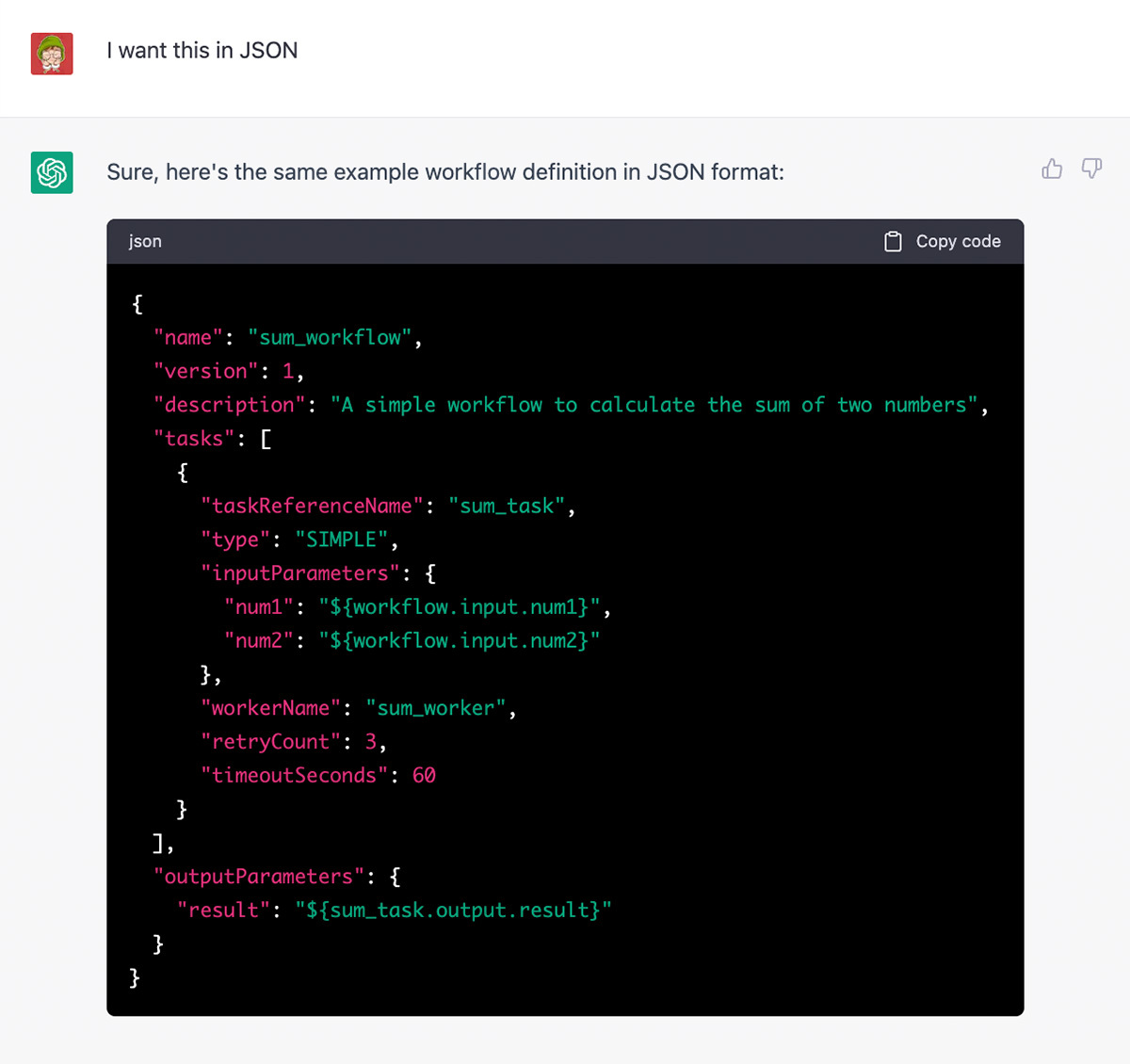Select the sum_workflow name value in the code
Image resolution: width=1130 pixels, height=1064 pixels.
[331, 337]
